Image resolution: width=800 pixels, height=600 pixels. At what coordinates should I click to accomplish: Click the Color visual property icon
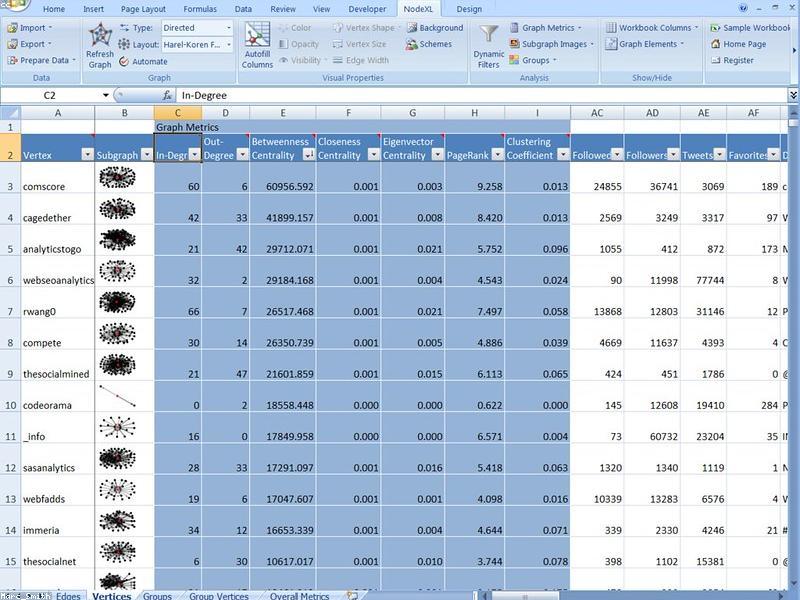click(283, 28)
